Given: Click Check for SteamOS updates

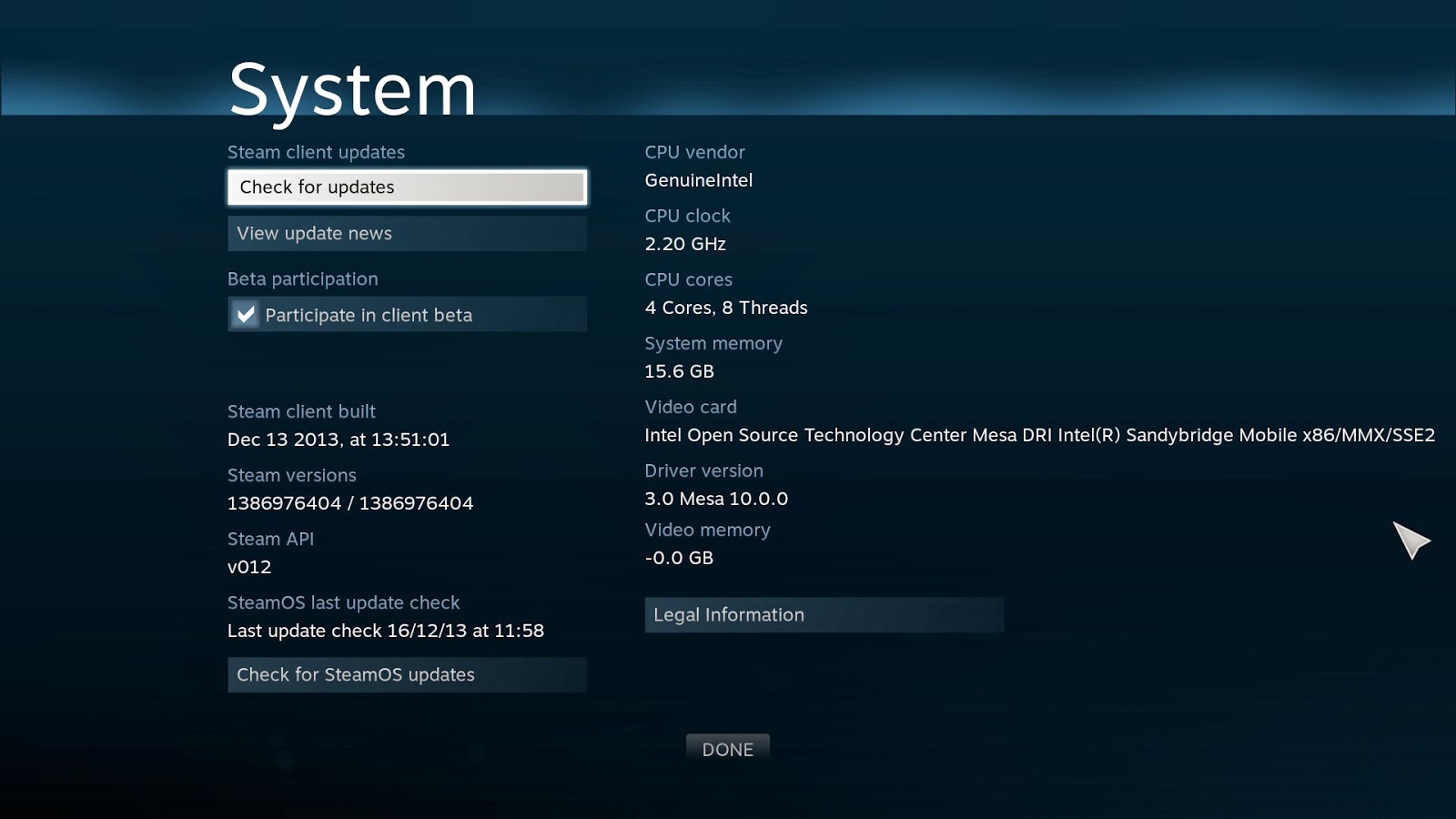Looking at the screenshot, I should pyautogui.click(x=407, y=674).
